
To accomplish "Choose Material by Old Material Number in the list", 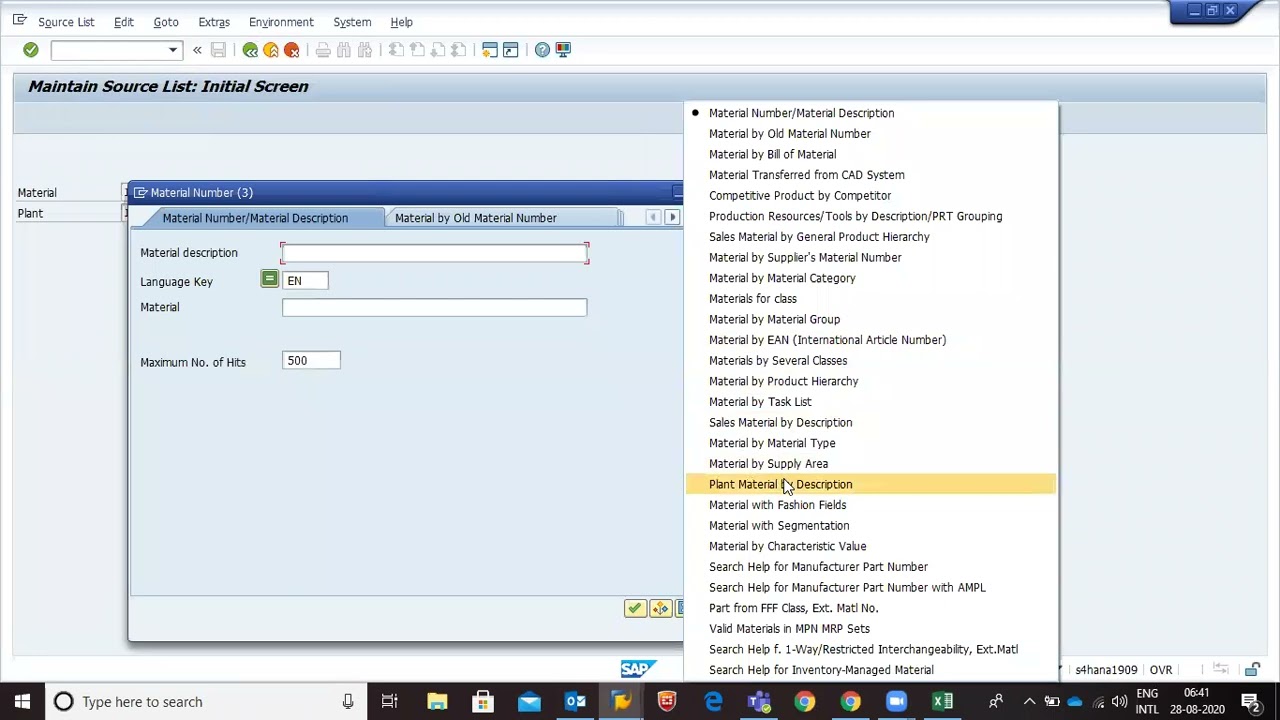I will click(790, 134).
